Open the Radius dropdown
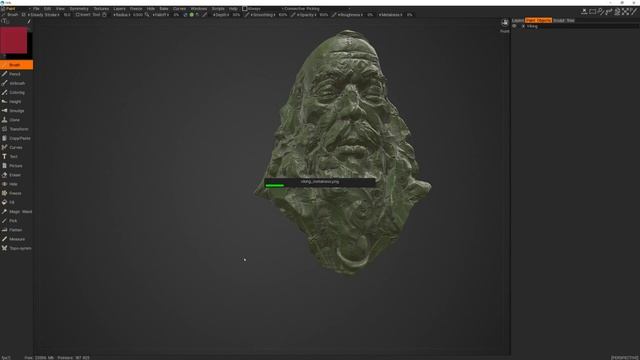This screenshot has width=640, height=360. (122, 15)
